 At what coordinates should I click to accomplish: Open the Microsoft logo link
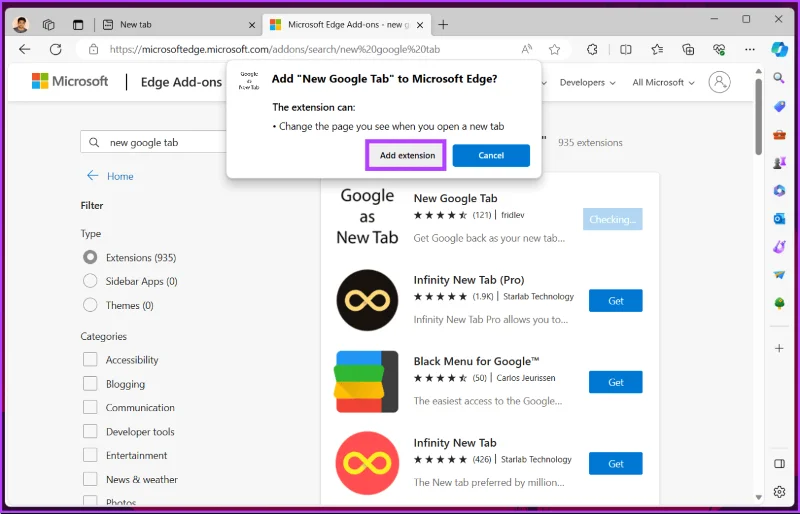pyautogui.click(x=70, y=81)
